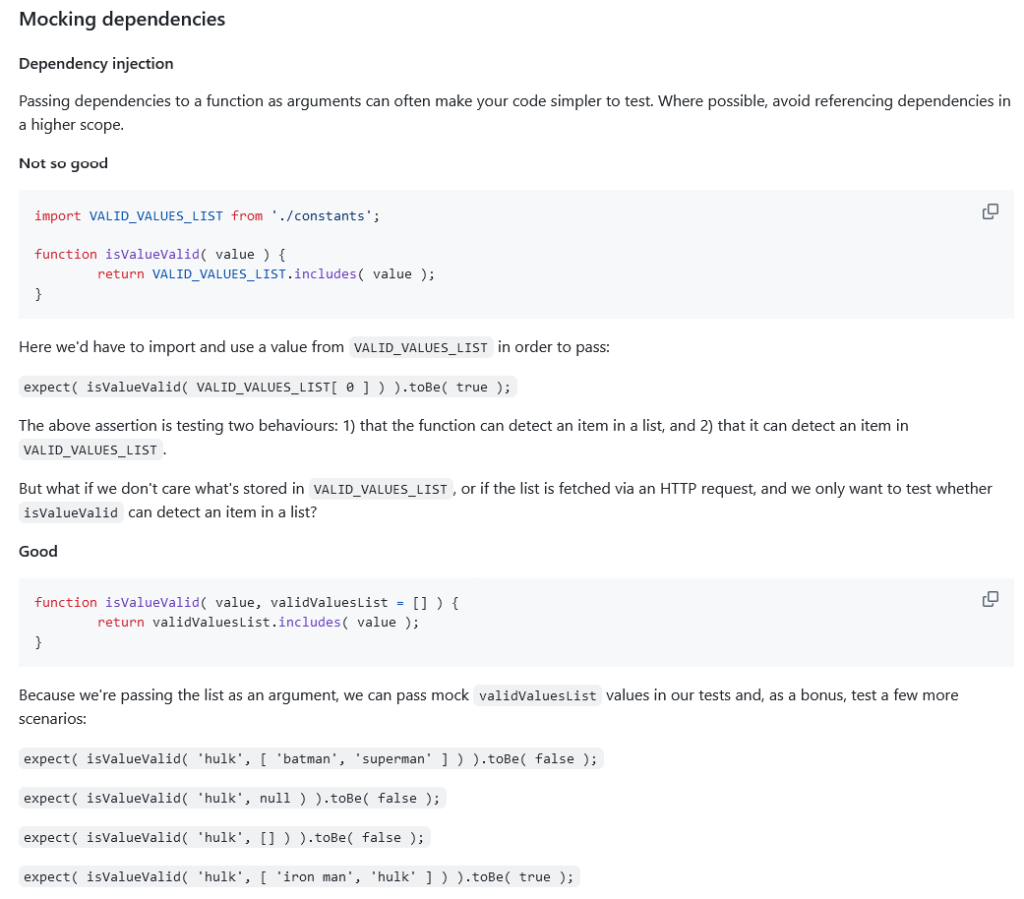This screenshot has width=1024, height=899.
Task: Click the 'Mocking dependencies' heading
Action: click(x=122, y=19)
